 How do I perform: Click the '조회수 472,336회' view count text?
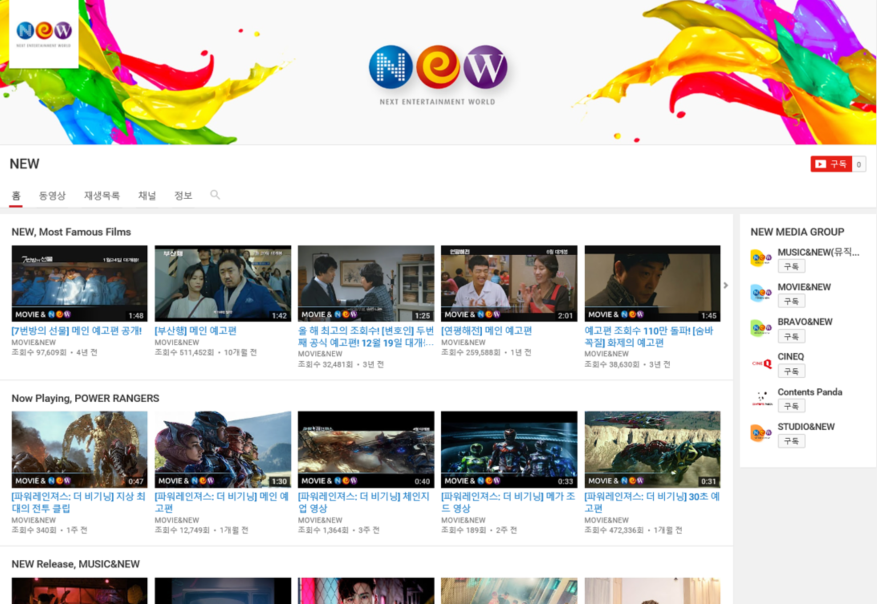pyautogui.click(x=614, y=530)
